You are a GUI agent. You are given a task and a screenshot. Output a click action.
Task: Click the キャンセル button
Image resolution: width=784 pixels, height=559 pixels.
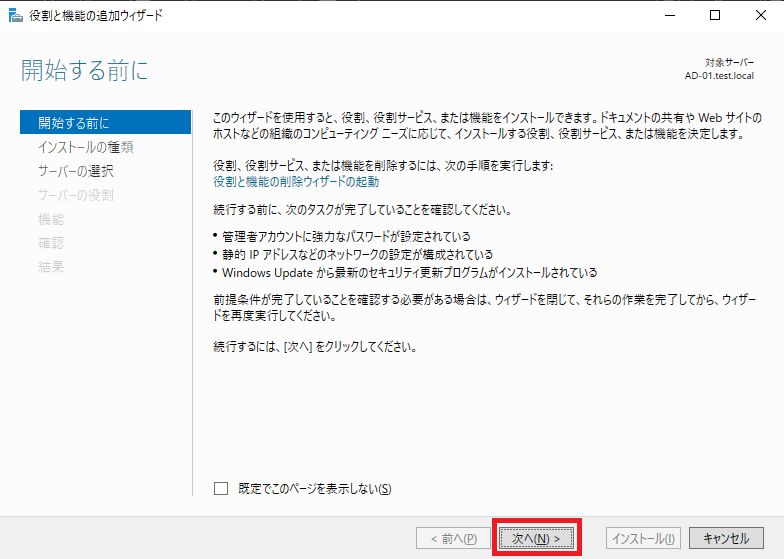pos(726,538)
